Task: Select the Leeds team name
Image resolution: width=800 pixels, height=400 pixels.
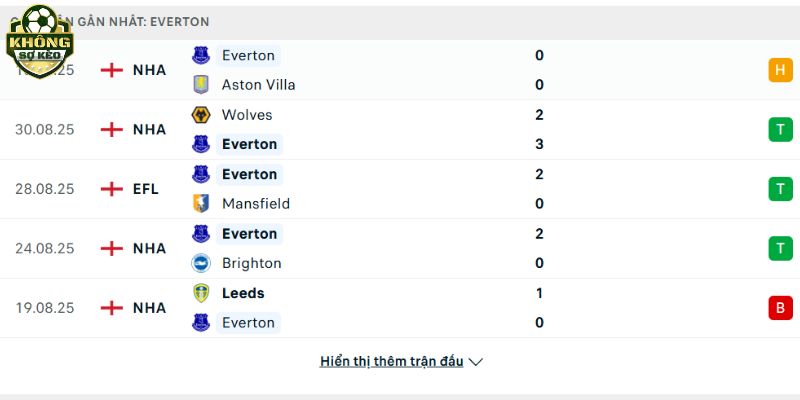Action: coord(243,293)
